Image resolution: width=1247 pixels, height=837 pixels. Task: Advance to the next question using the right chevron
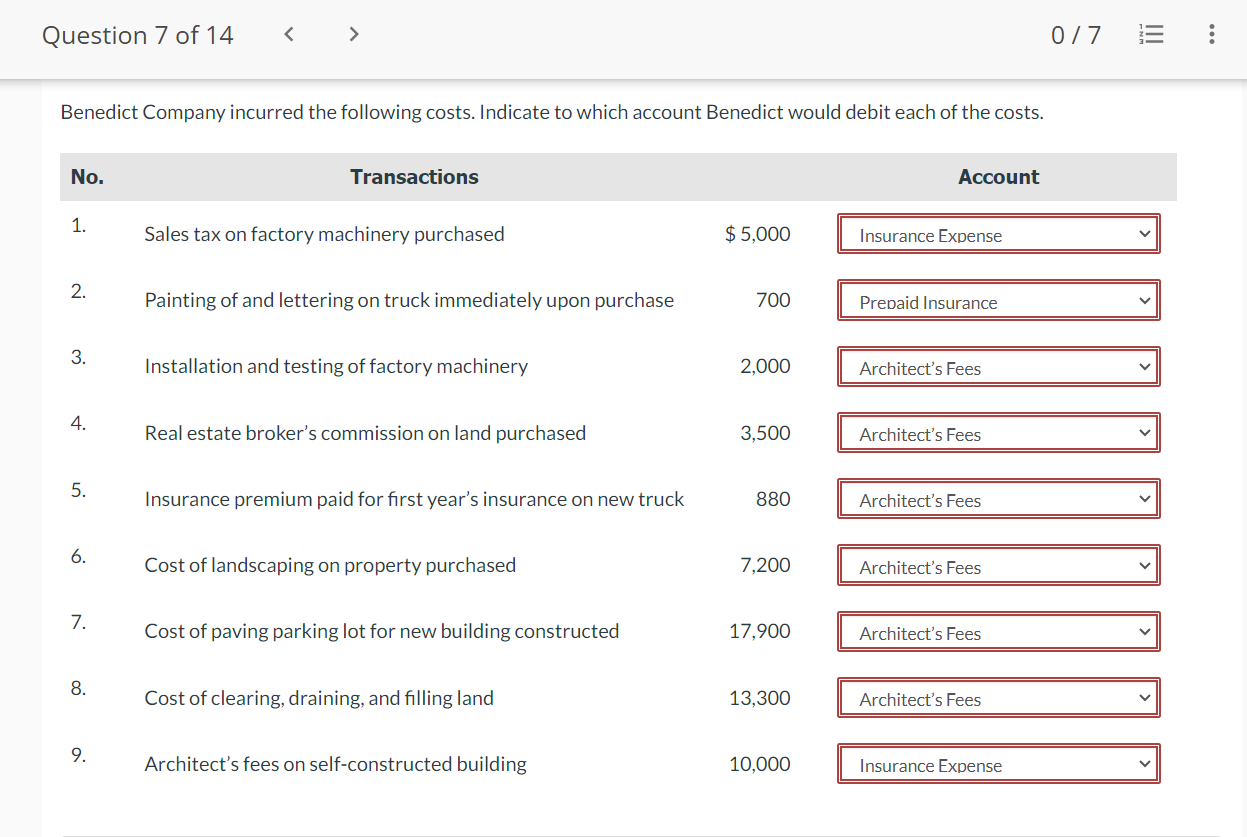(x=353, y=33)
